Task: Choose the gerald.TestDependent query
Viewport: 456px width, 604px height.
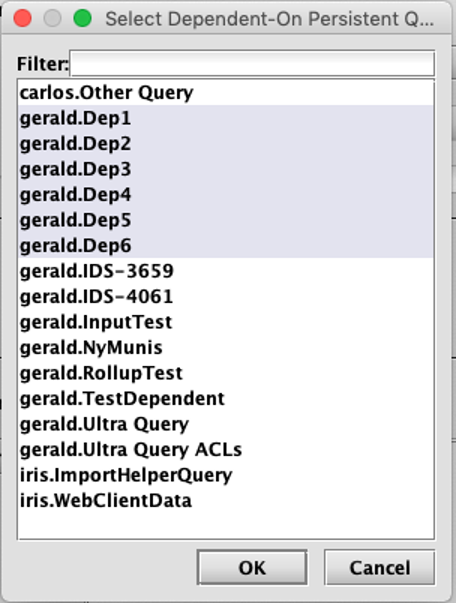Action: (x=226, y=398)
